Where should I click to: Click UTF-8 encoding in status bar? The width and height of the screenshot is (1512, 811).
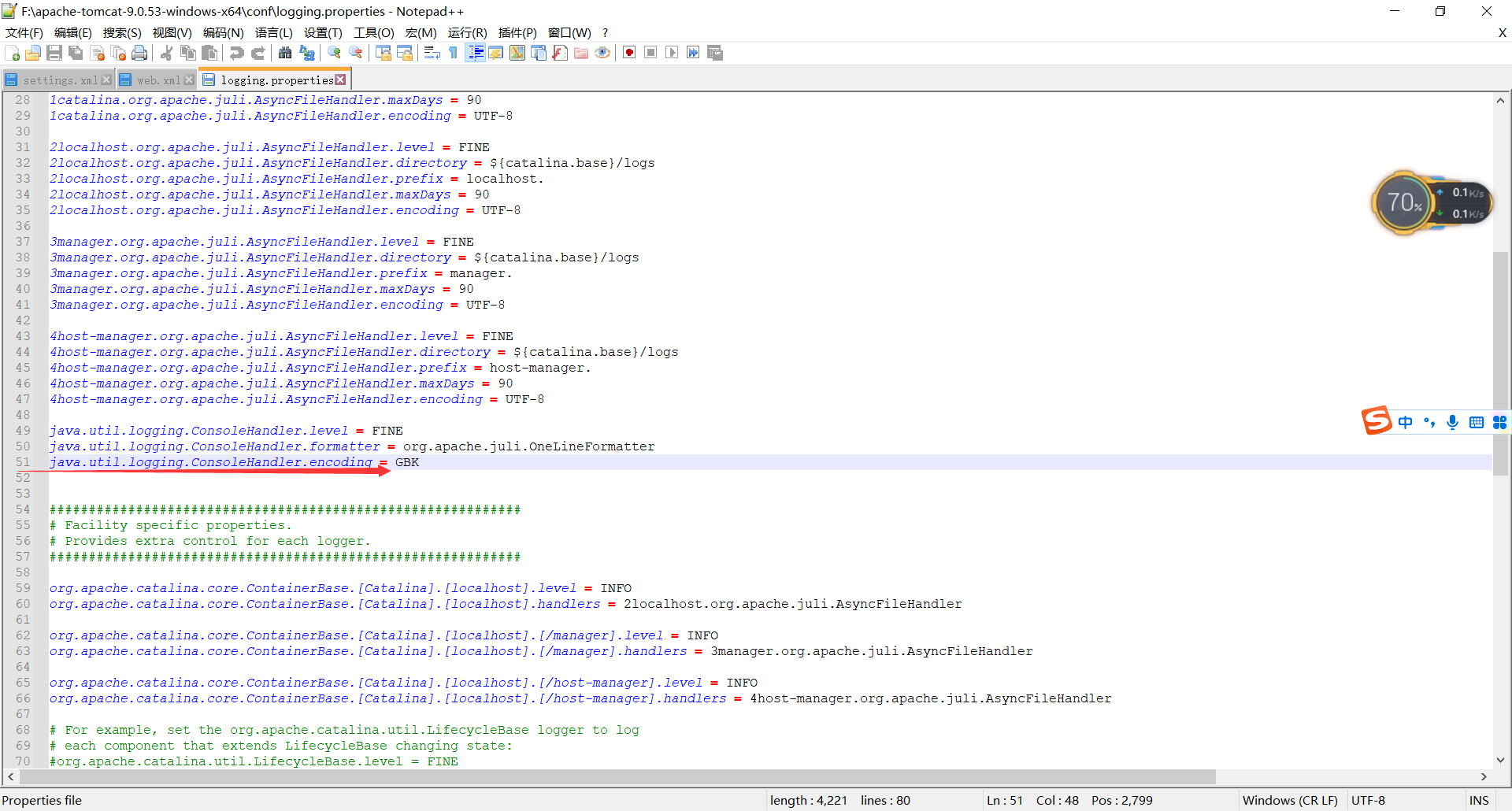point(1368,800)
